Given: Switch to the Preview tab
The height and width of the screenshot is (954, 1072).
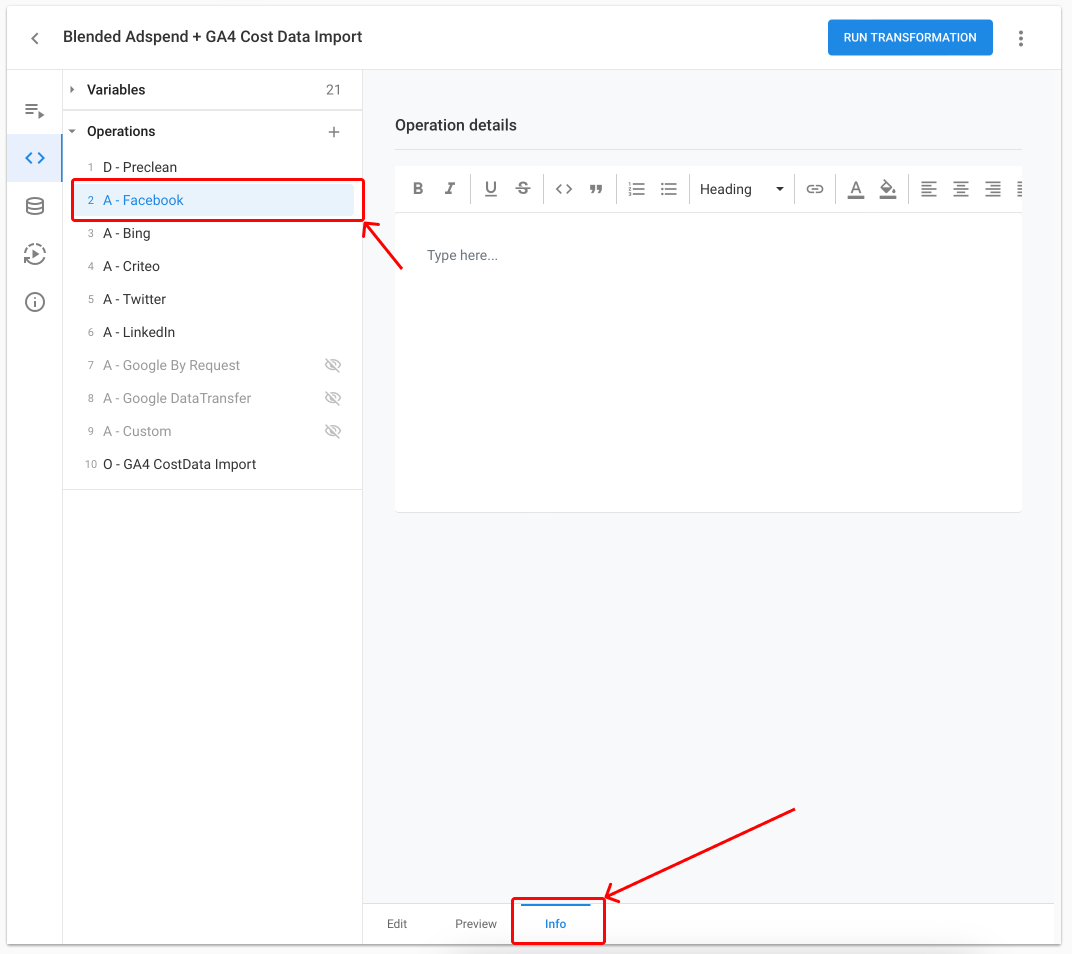Looking at the screenshot, I should [x=476, y=924].
